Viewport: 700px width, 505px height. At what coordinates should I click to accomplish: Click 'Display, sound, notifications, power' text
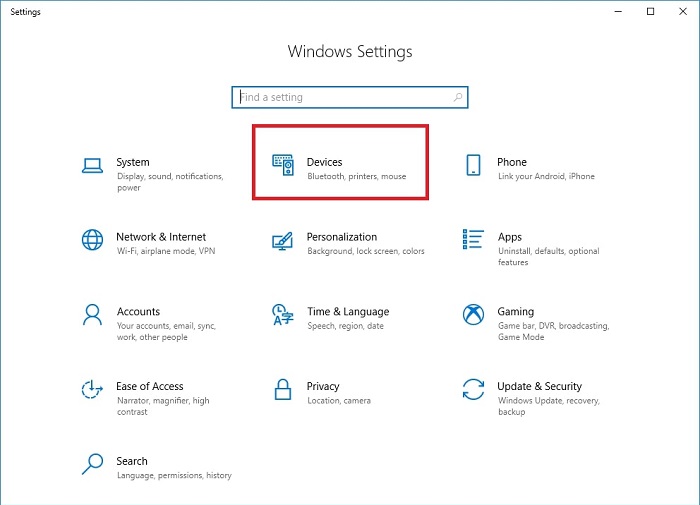(x=170, y=182)
